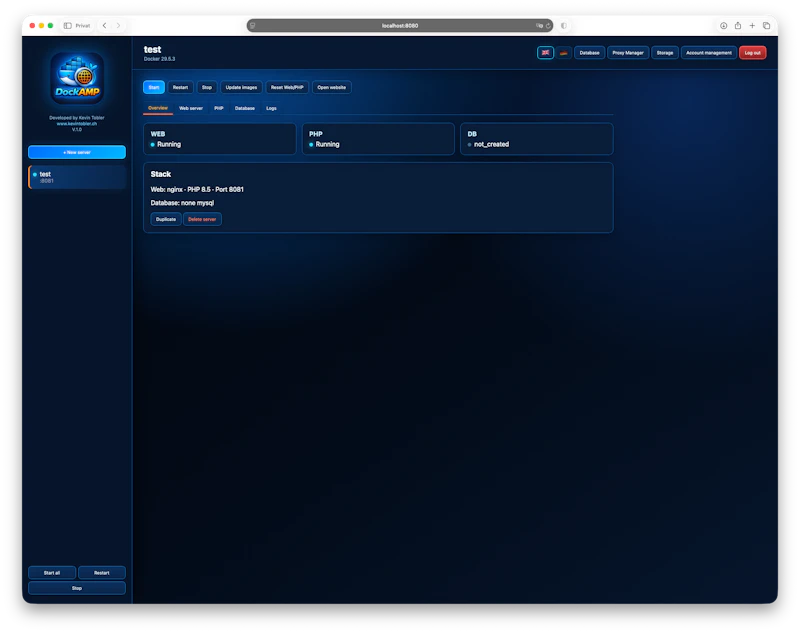
Task: Click the translate icon in address bar
Action: click(x=539, y=26)
